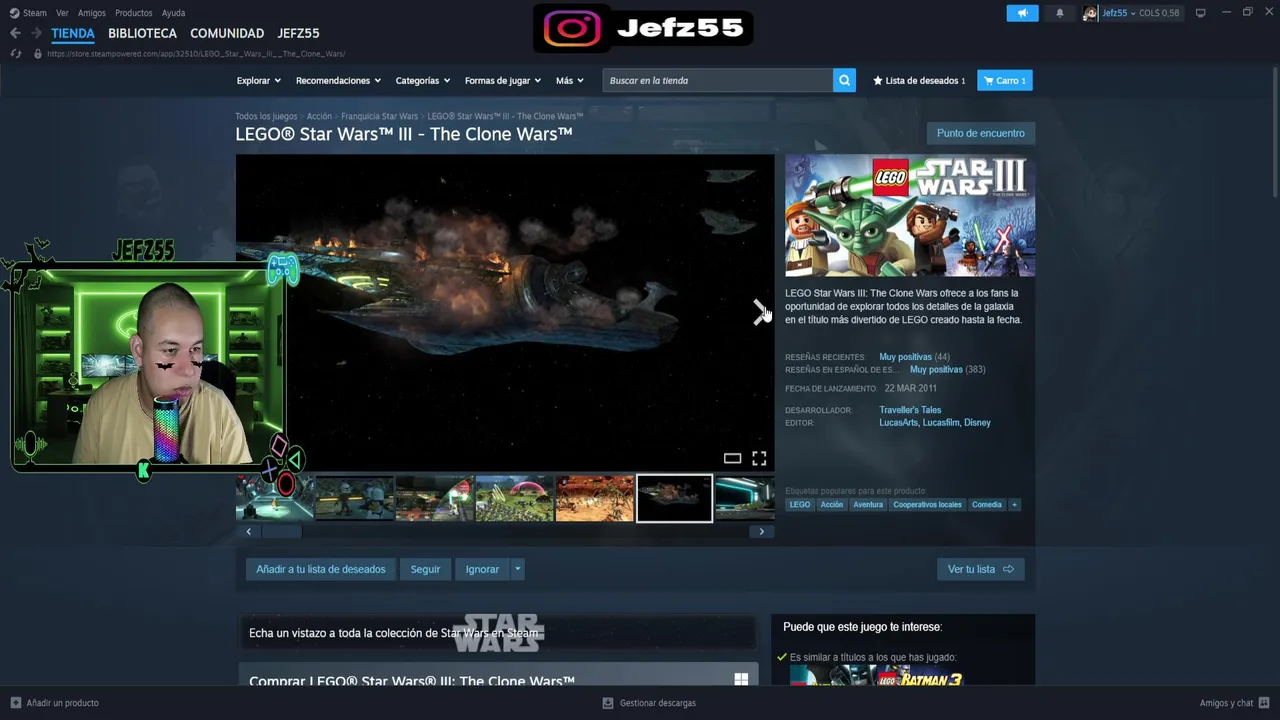Click the Muy positivas (383) Spanish reviews

click(947, 370)
